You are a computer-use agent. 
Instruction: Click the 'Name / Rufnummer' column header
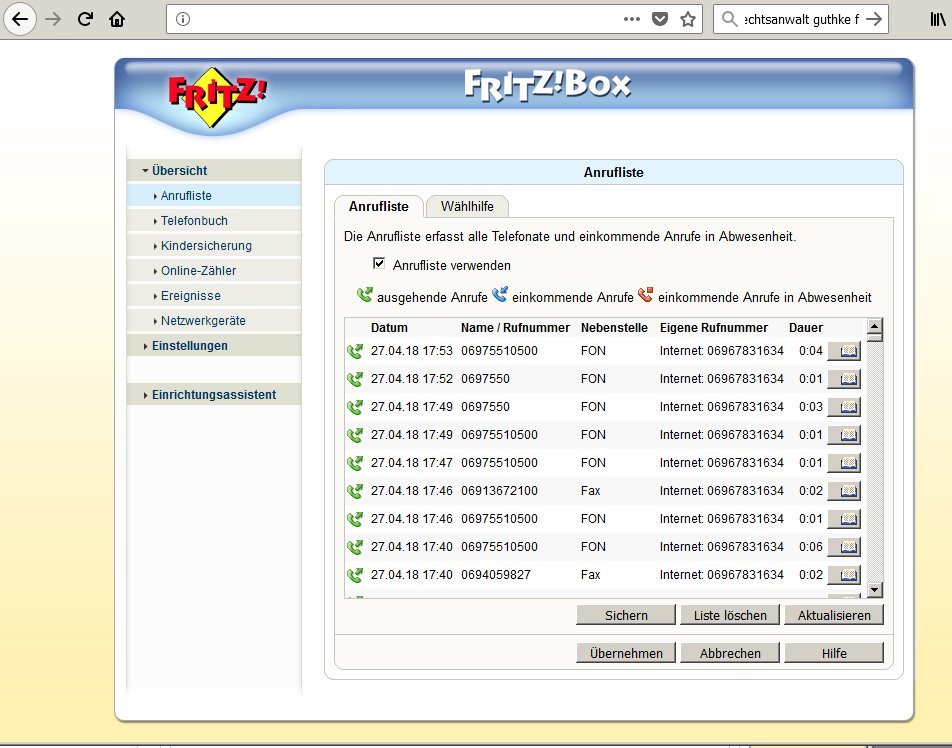tap(515, 328)
